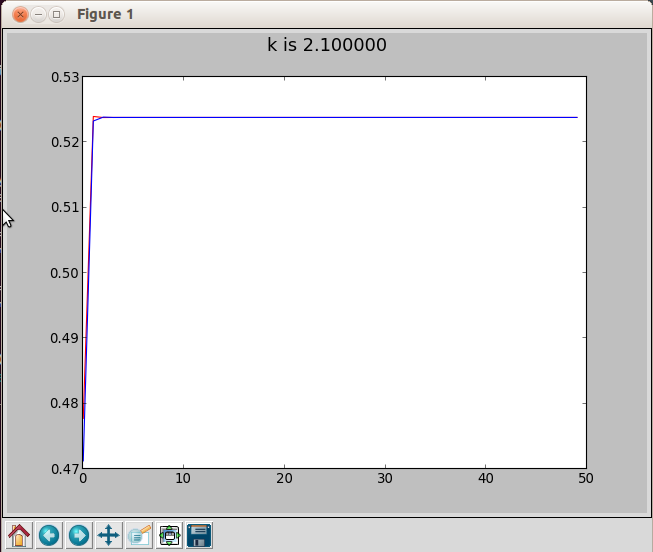Click the x-axis label 20
Screen dimensions: 653x552
point(284,478)
